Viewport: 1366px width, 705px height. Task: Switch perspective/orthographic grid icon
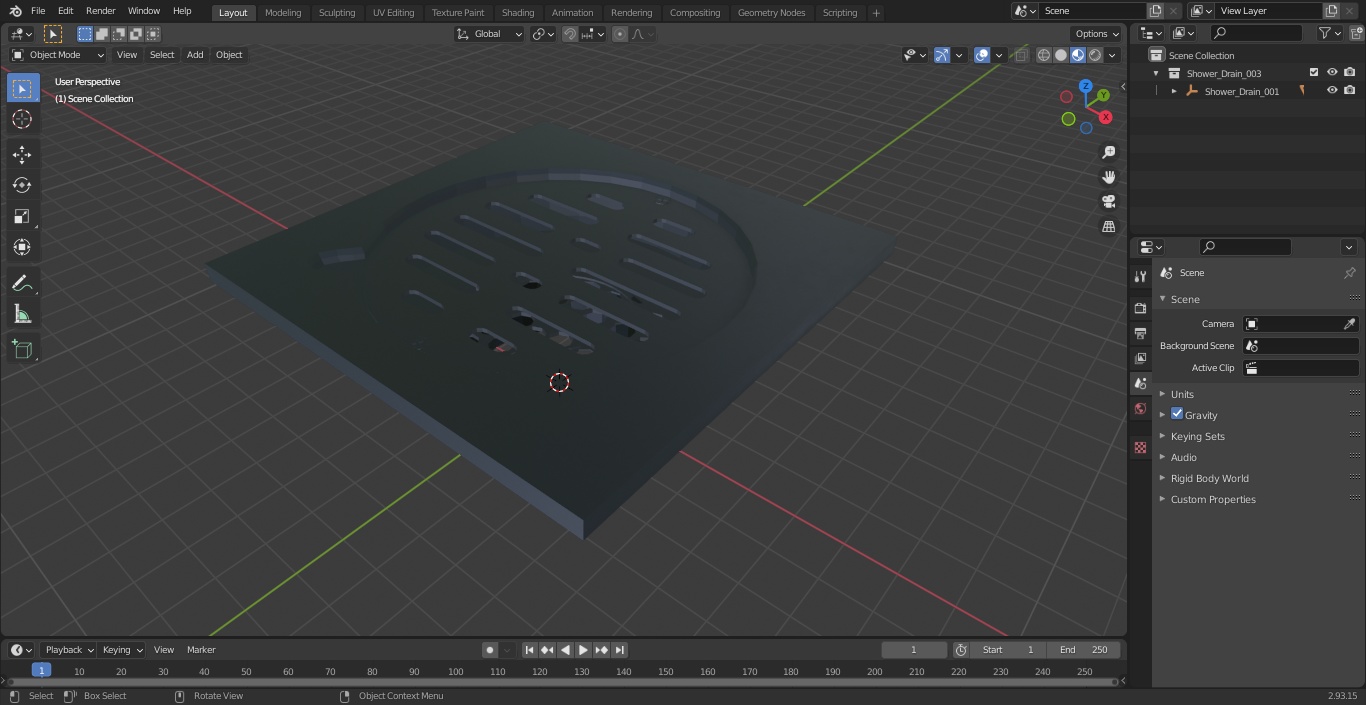click(1108, 227)
